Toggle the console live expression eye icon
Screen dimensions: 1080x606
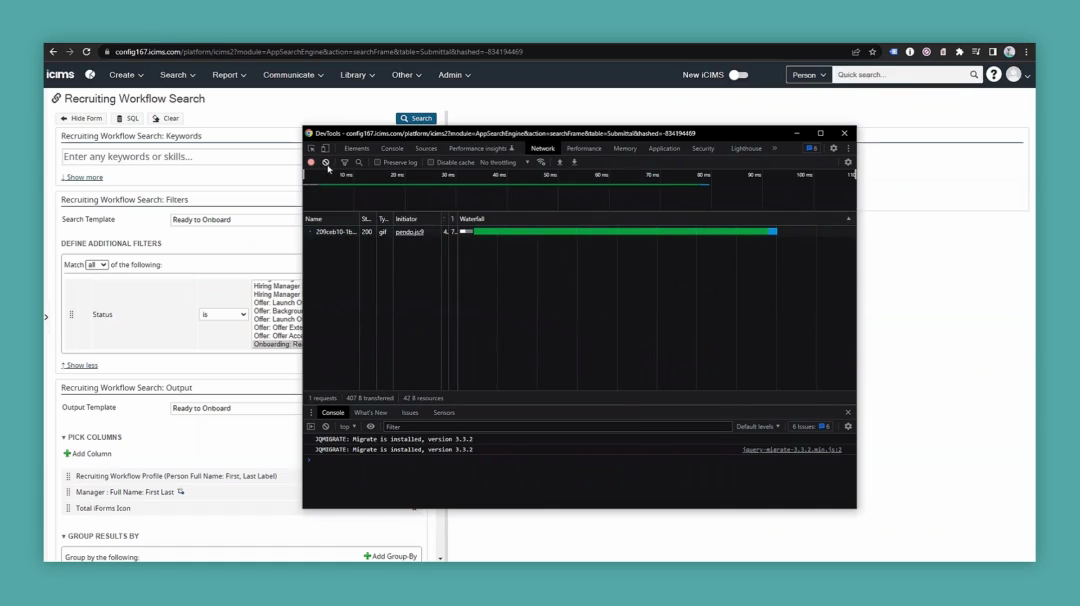tap(371, 426)
